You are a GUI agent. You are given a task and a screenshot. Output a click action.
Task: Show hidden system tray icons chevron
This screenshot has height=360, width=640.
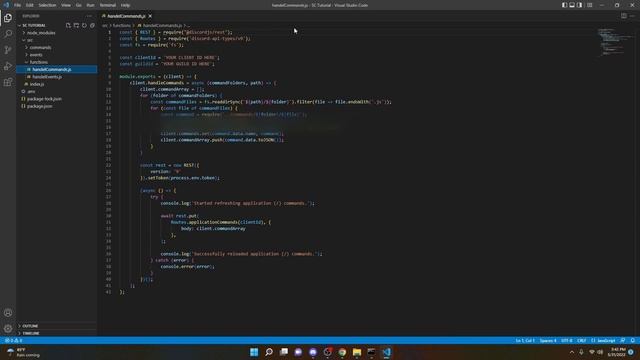coord(571,352)
